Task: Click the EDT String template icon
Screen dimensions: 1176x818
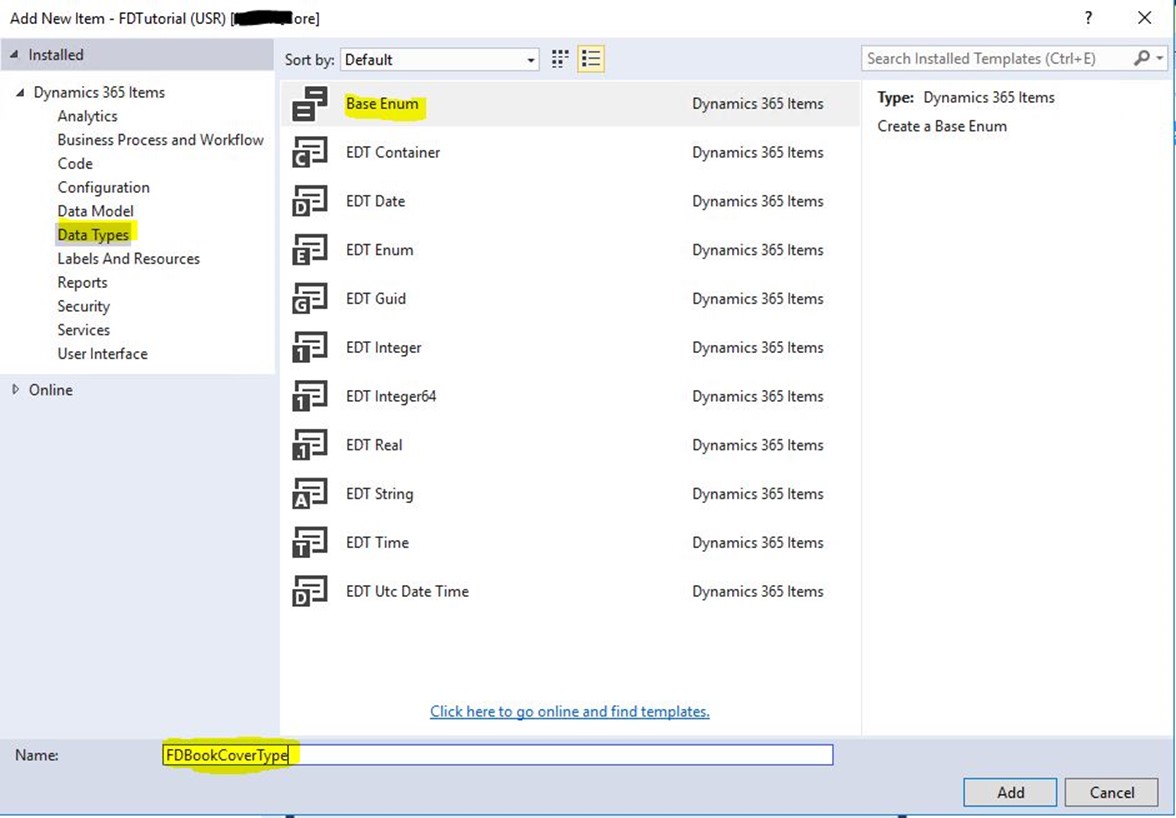Action: [310, 494]
